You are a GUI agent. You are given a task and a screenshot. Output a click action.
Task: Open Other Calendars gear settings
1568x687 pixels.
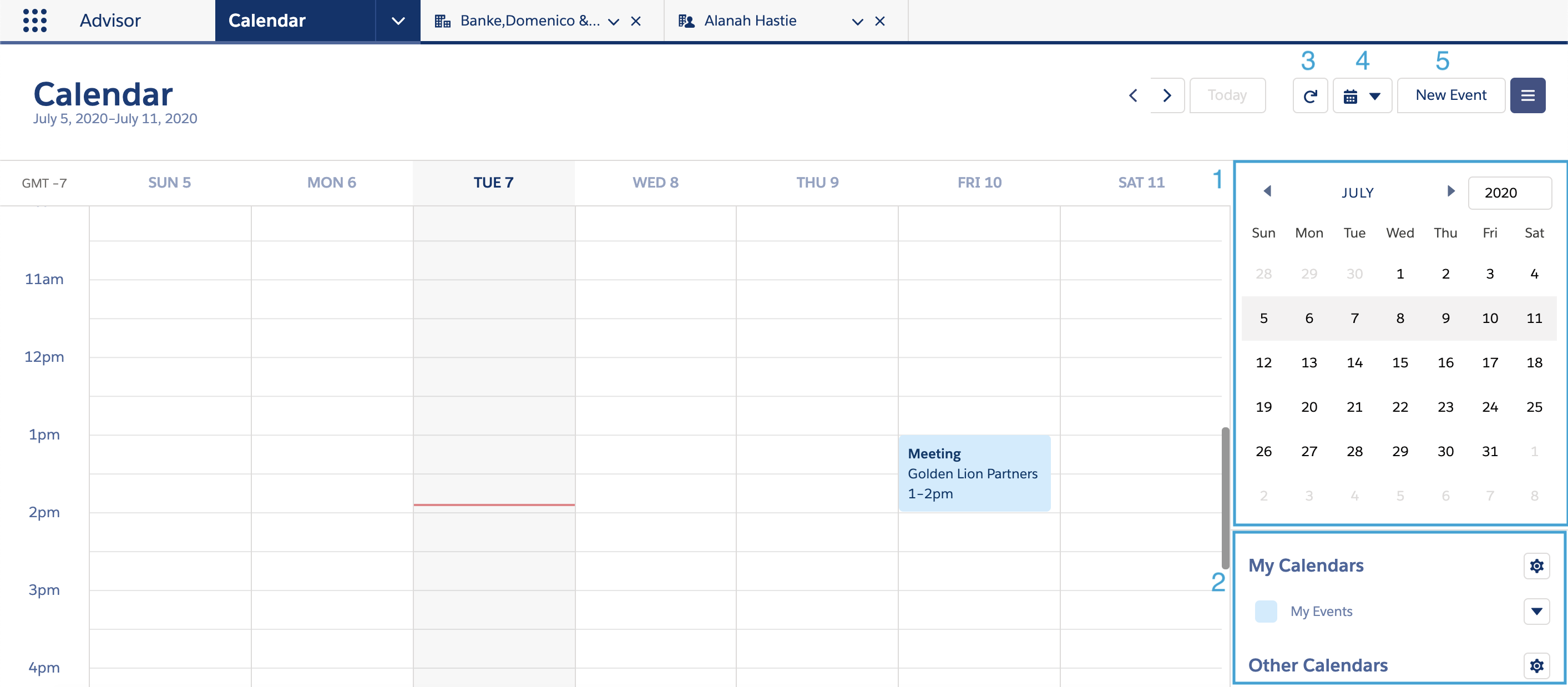pos(1536,666)
